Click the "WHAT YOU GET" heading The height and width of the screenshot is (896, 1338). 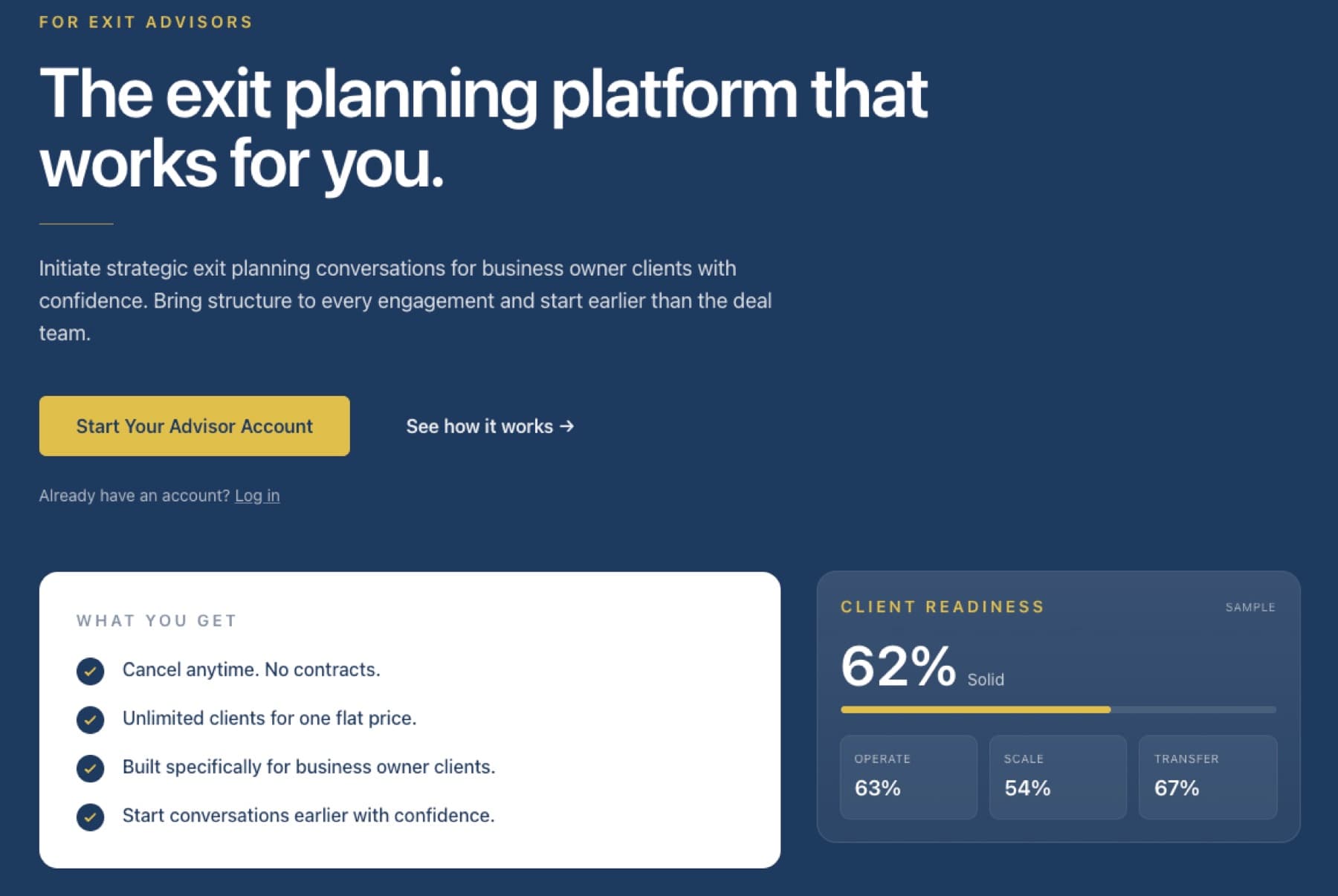click(156, 620)
